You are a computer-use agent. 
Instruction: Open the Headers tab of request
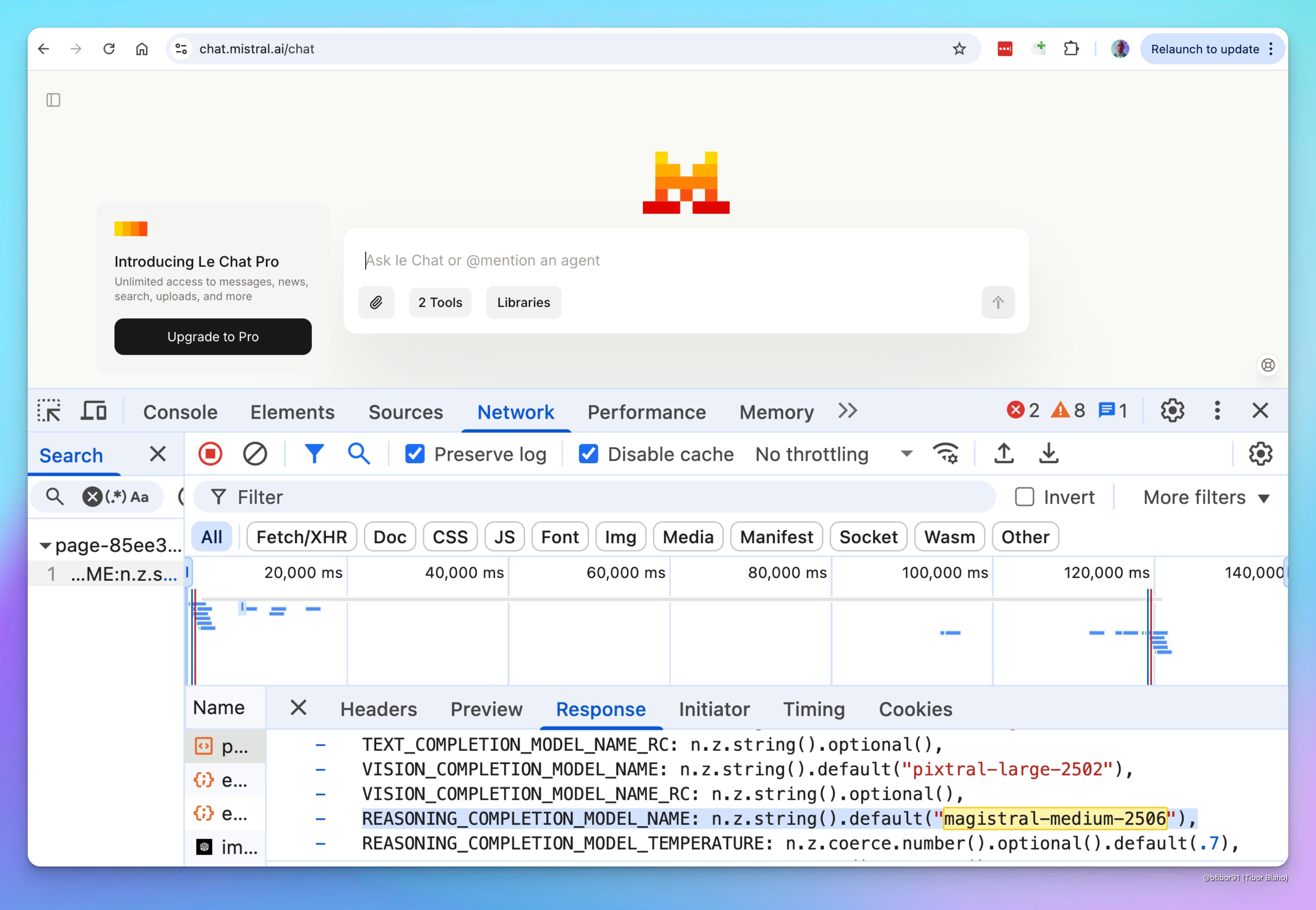click(378, 709)
